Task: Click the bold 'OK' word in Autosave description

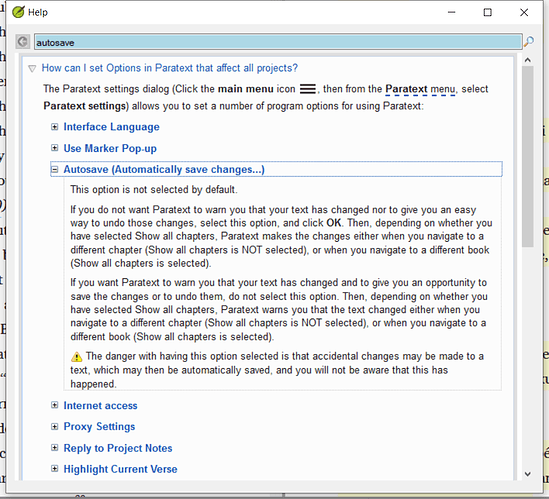Action: [x=334, y=223]
